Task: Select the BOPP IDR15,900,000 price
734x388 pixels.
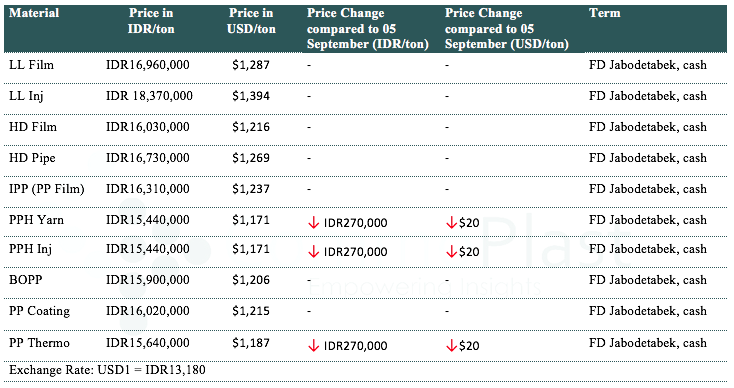Action: coord(147,280)
